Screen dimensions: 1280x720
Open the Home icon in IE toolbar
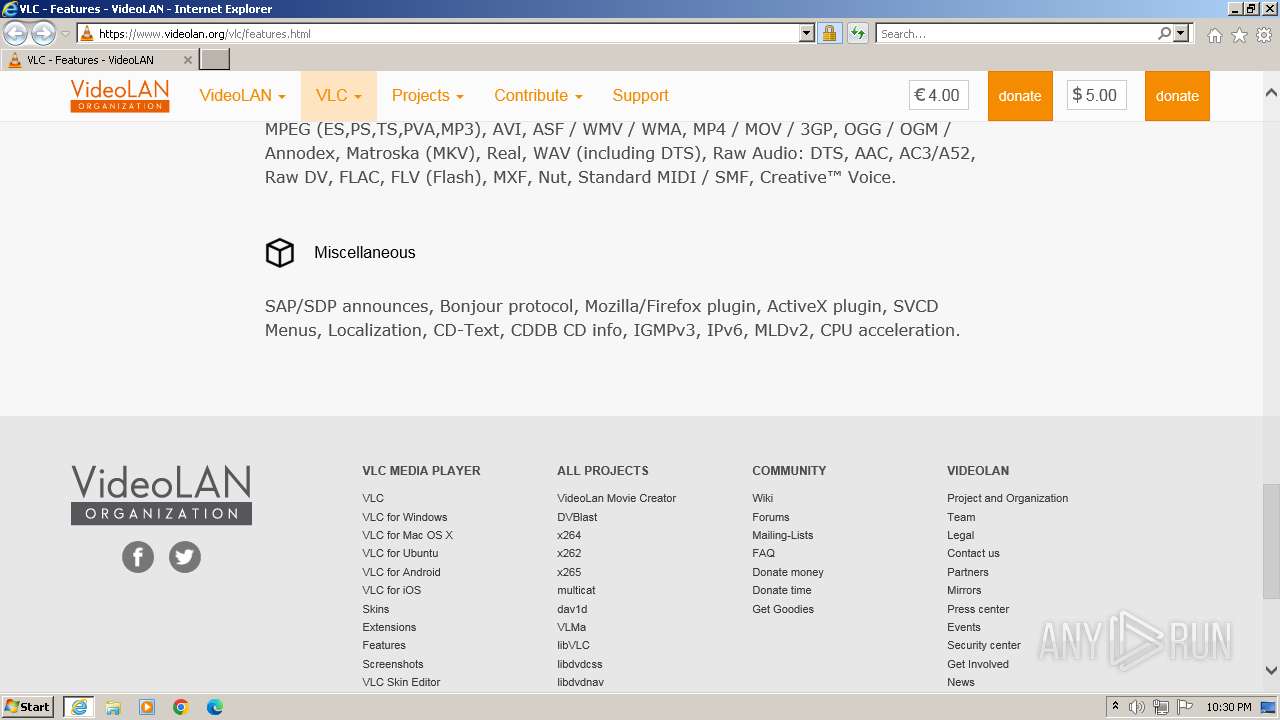click(x=1214, y=35)
